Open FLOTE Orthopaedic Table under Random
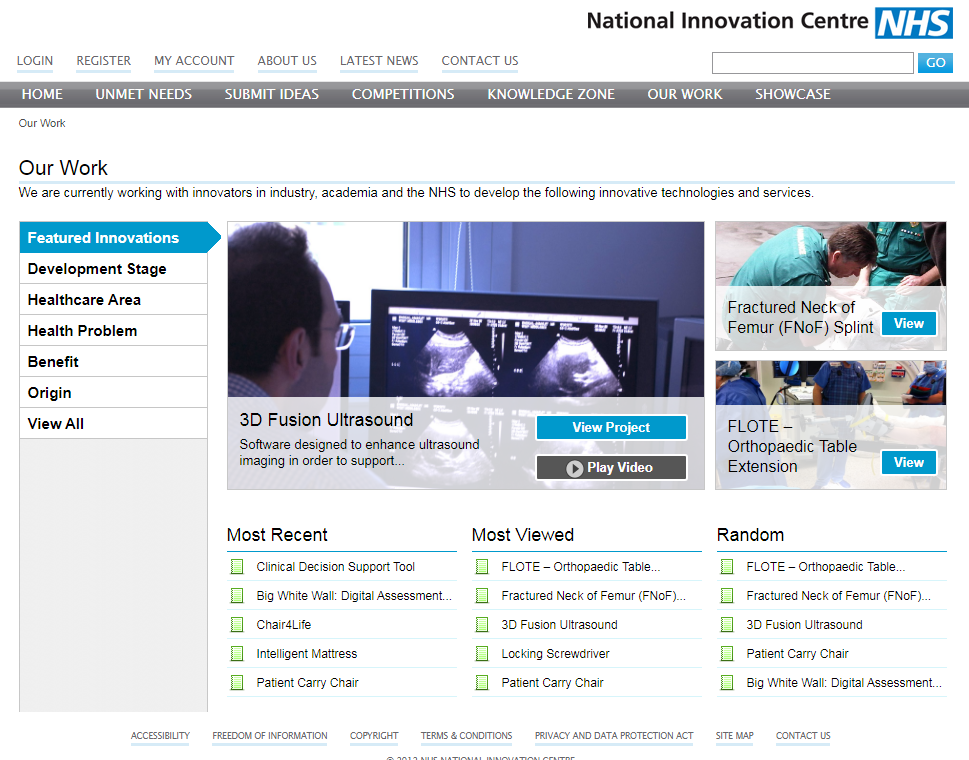This screenshot has height=760, width=969. (826, 567)
